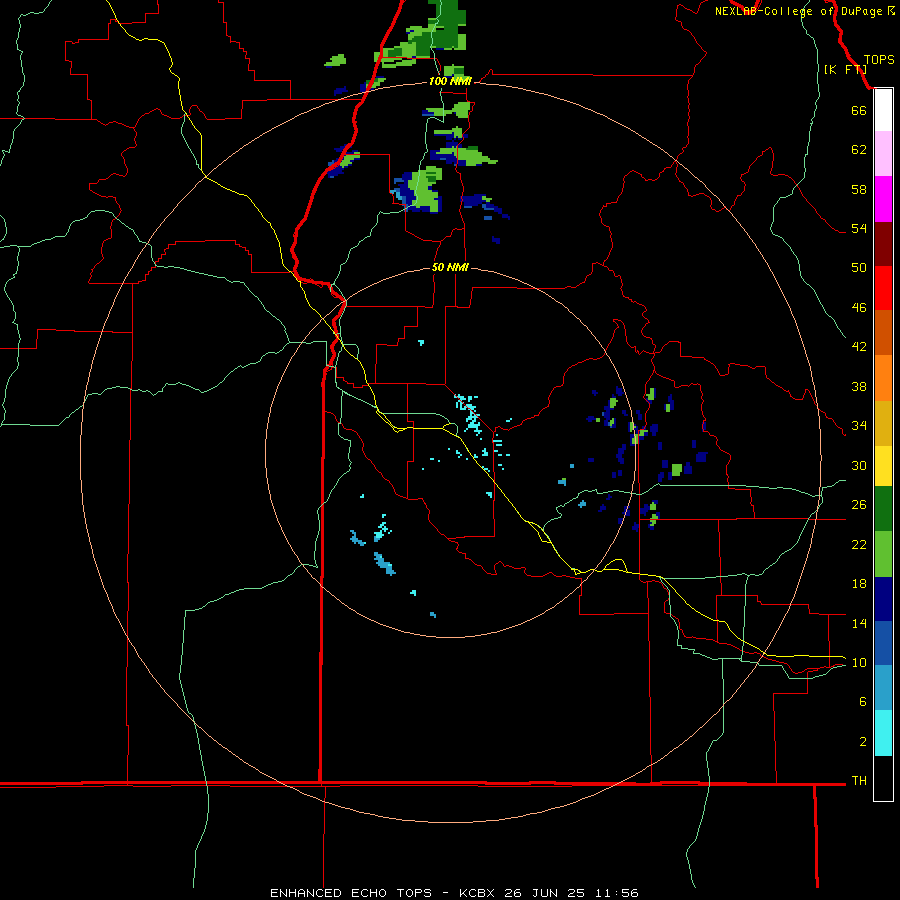Click the "26 JUN 25" date in caption

click(544, 893)
